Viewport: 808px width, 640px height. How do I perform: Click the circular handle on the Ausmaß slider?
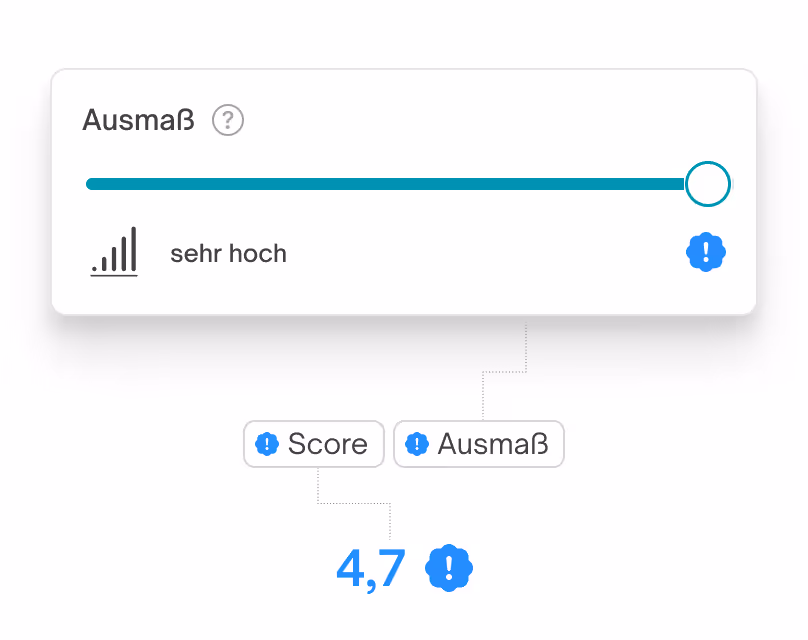pos(707,184)
